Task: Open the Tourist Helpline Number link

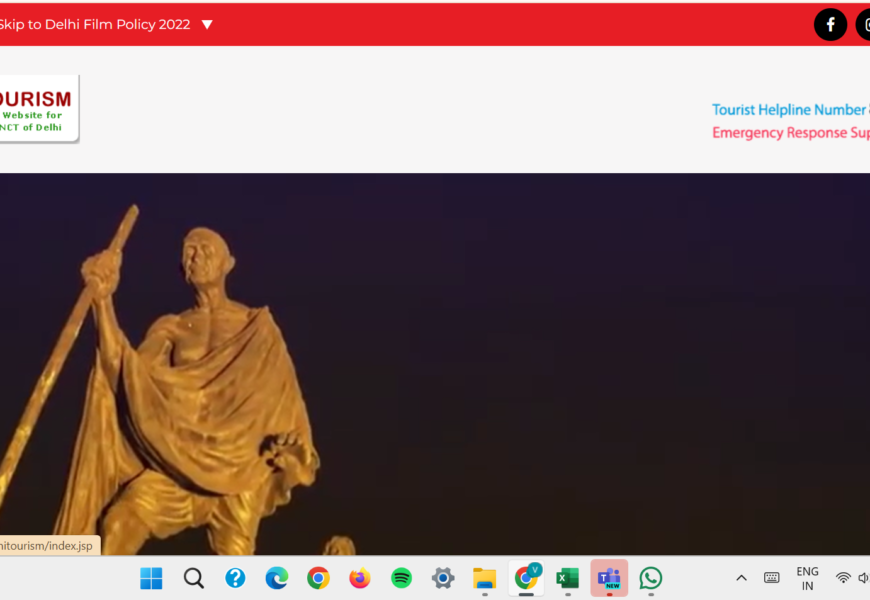Action: click(791, 110)
